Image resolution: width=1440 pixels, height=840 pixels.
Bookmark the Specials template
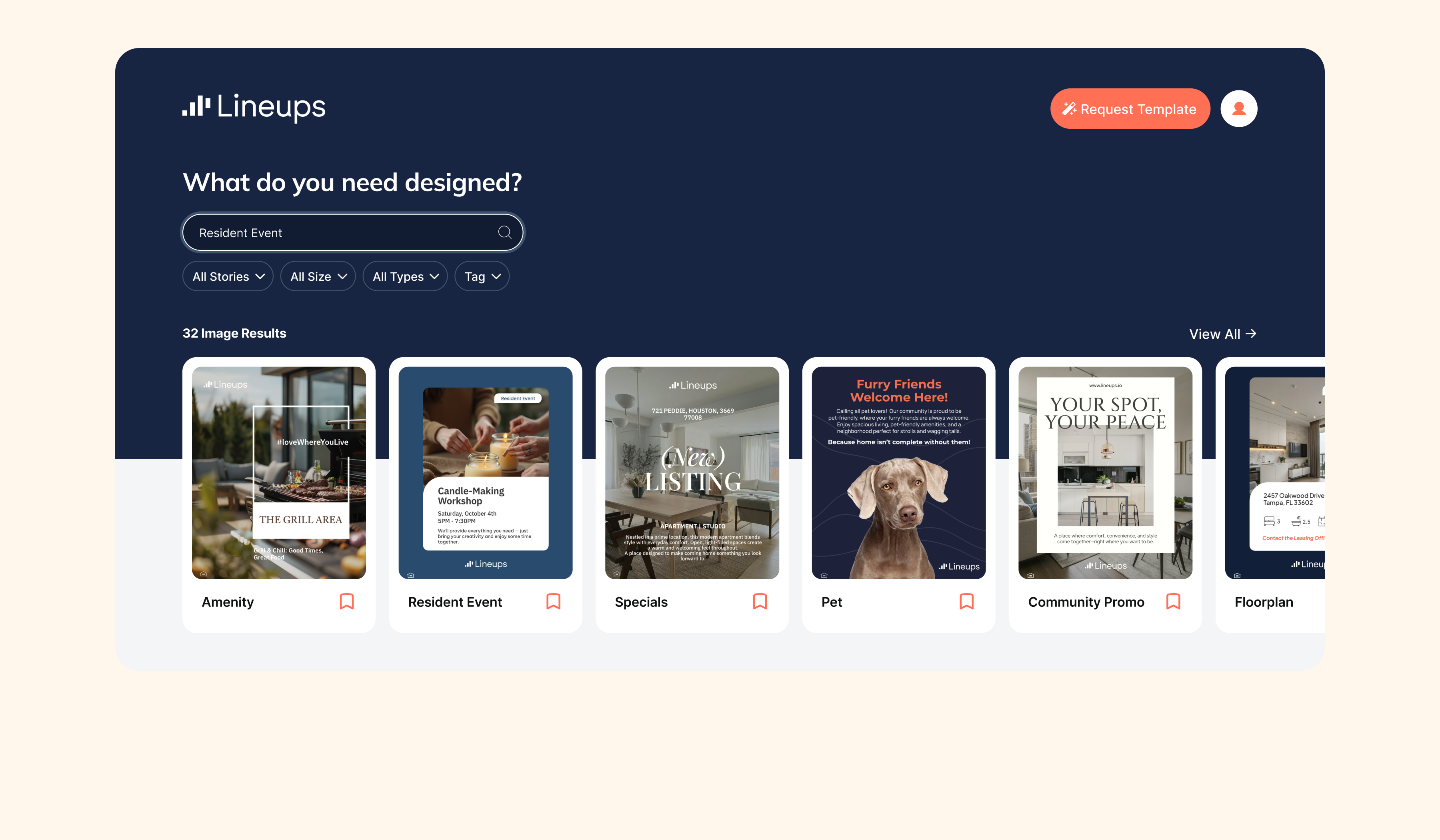click(760, 601)
